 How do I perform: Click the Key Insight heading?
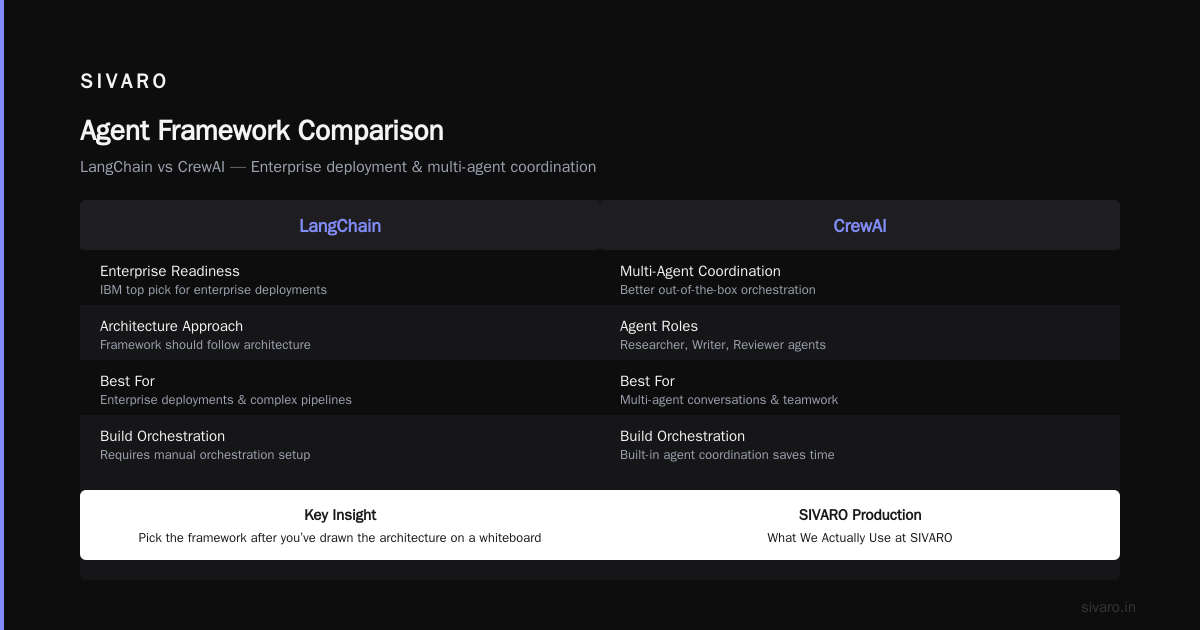tap(340, 515)
